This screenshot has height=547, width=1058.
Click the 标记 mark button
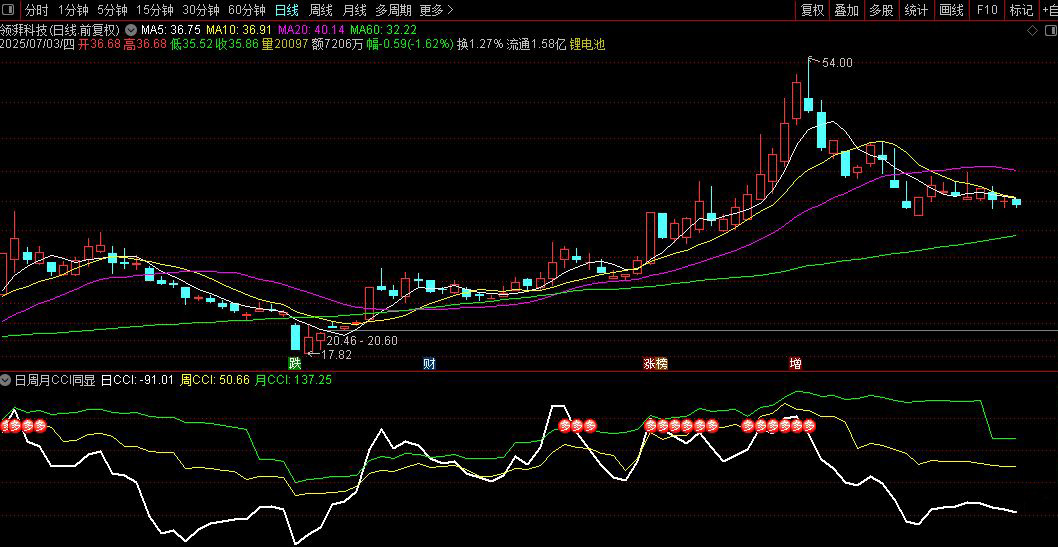[x=1021, y=10]
